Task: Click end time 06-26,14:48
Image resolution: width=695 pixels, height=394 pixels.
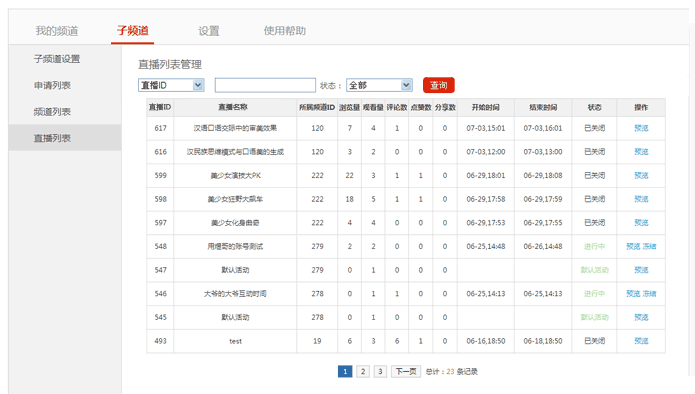Action: tap(543, 246)
